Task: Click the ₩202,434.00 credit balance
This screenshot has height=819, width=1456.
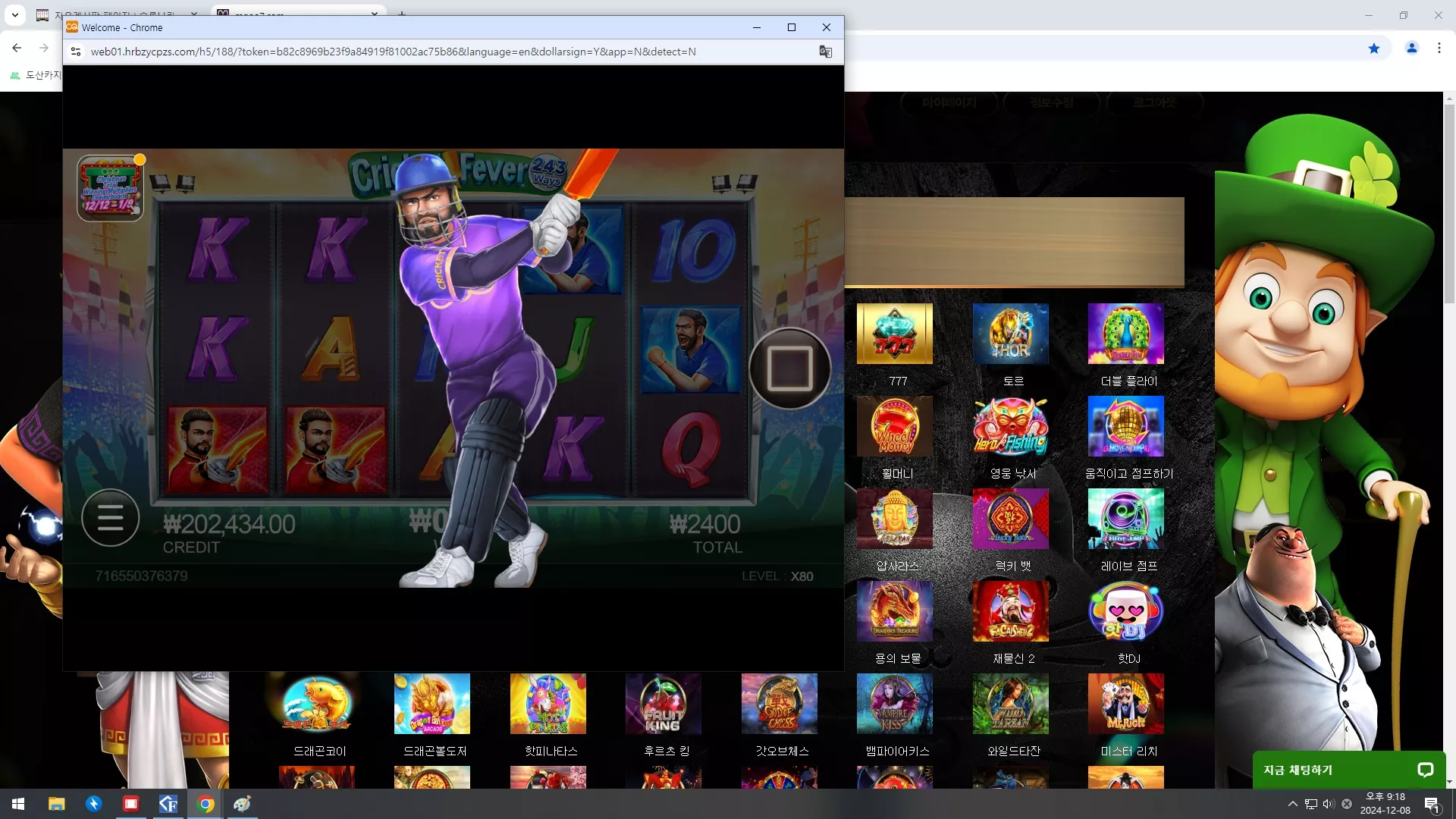Action: 229,524
